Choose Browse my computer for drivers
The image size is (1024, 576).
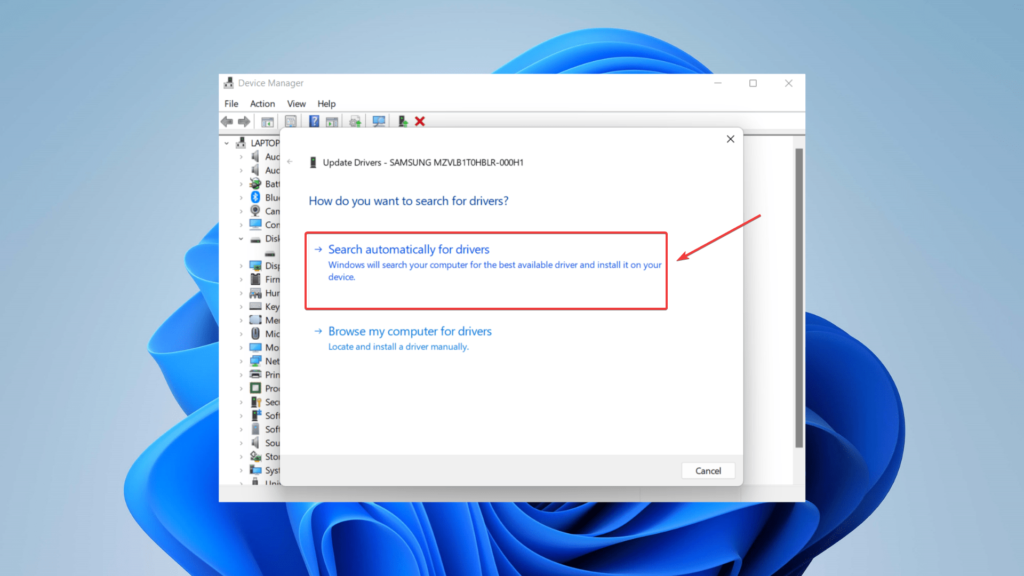pyautogui.click(x=410, y=331)
